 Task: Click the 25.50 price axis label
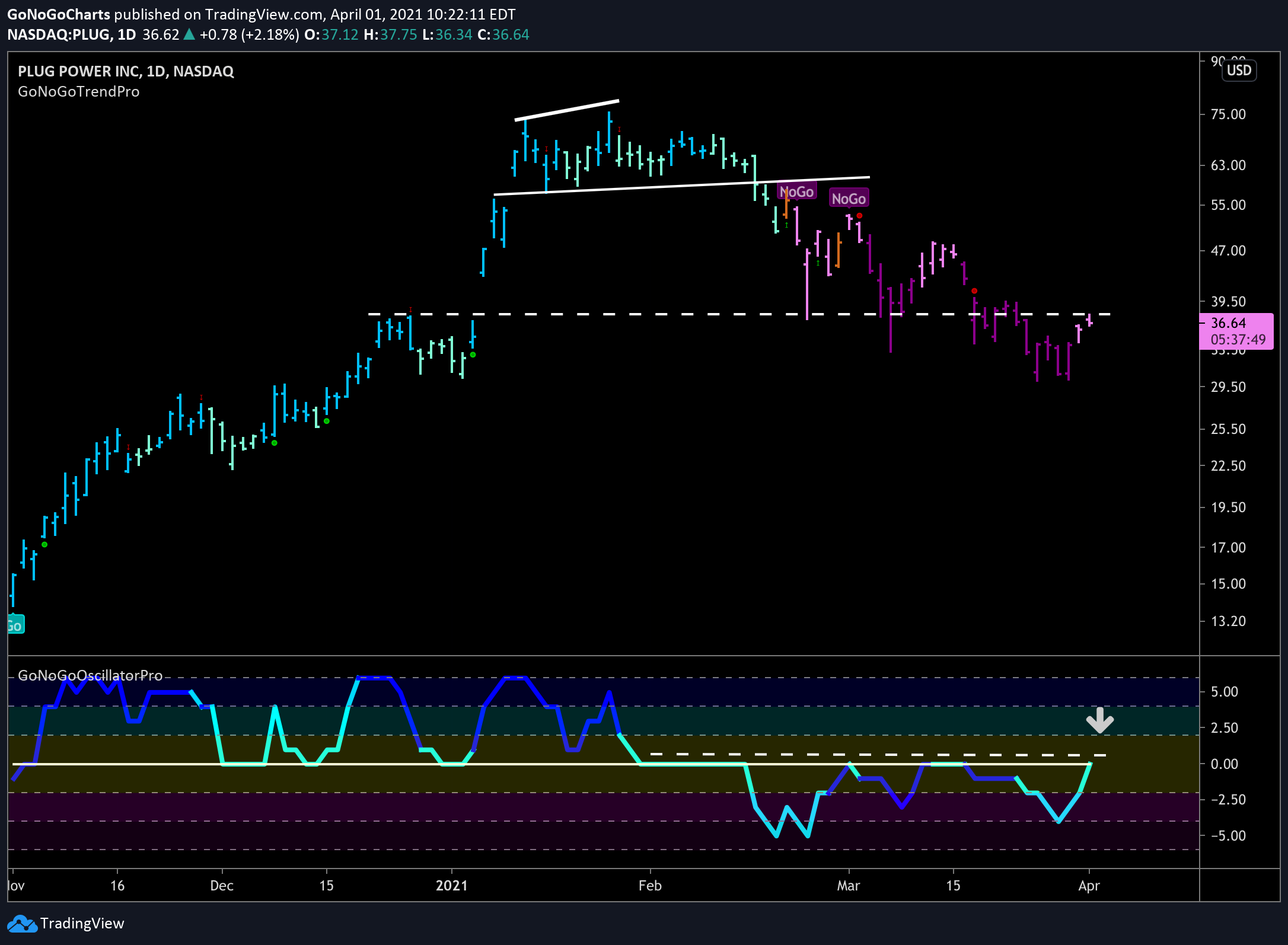click(1228, 429)
